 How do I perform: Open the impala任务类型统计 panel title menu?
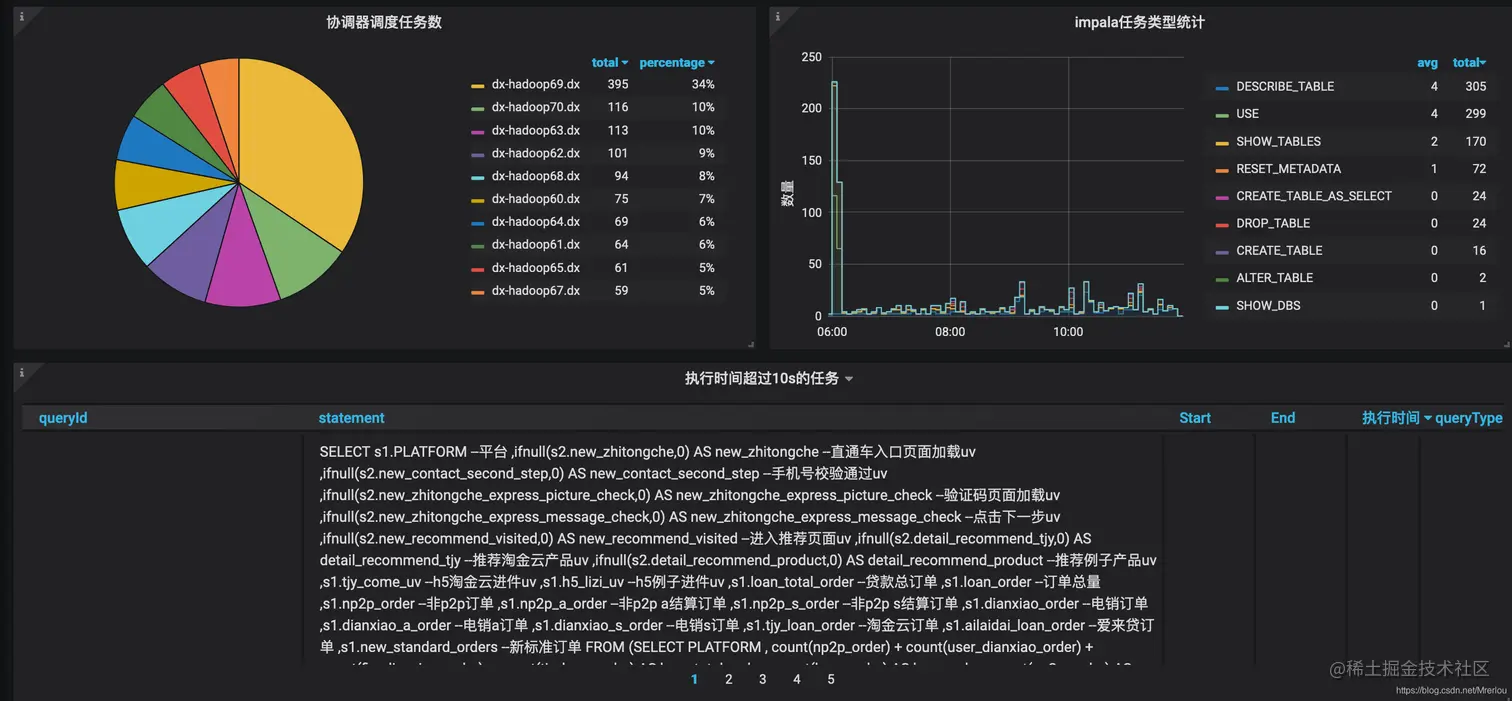[x=1139, y=22]
